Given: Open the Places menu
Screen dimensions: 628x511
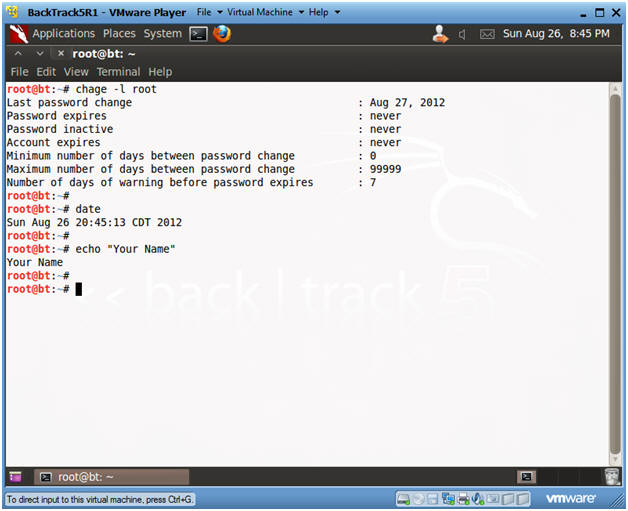Looking at the screenshot, I should point(119,34).
